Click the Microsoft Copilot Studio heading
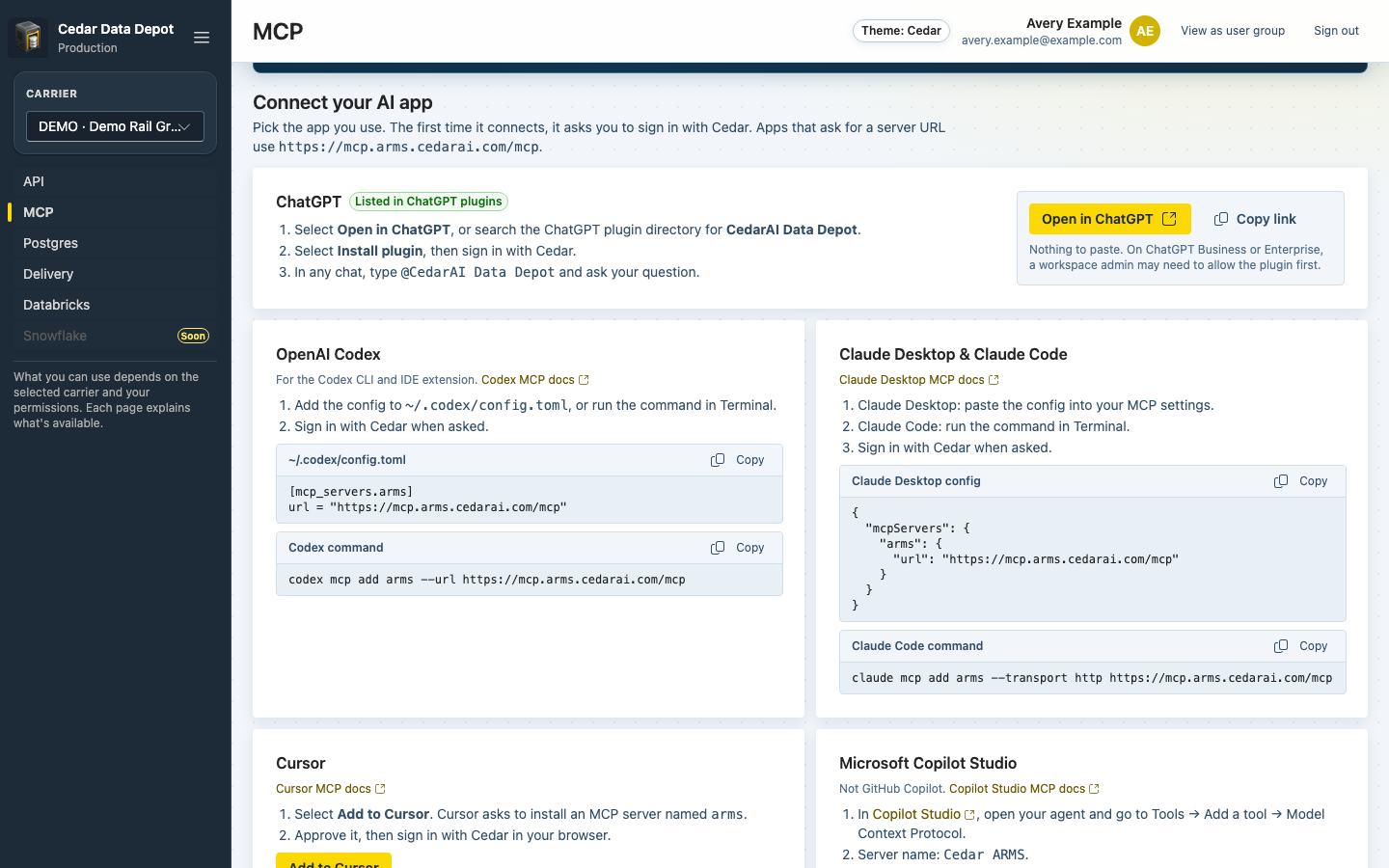This screenshot has width=1389, height=868. 928,763
